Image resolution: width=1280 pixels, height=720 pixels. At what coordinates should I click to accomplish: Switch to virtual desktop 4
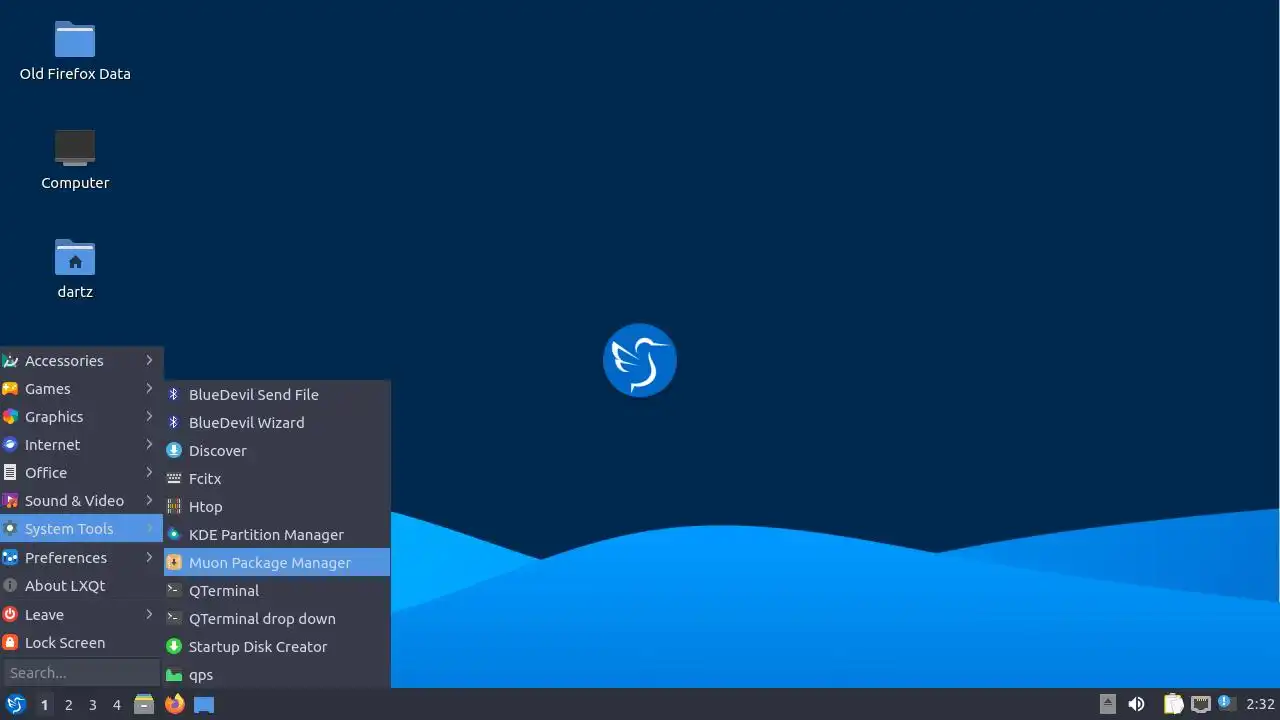(116, 704)
